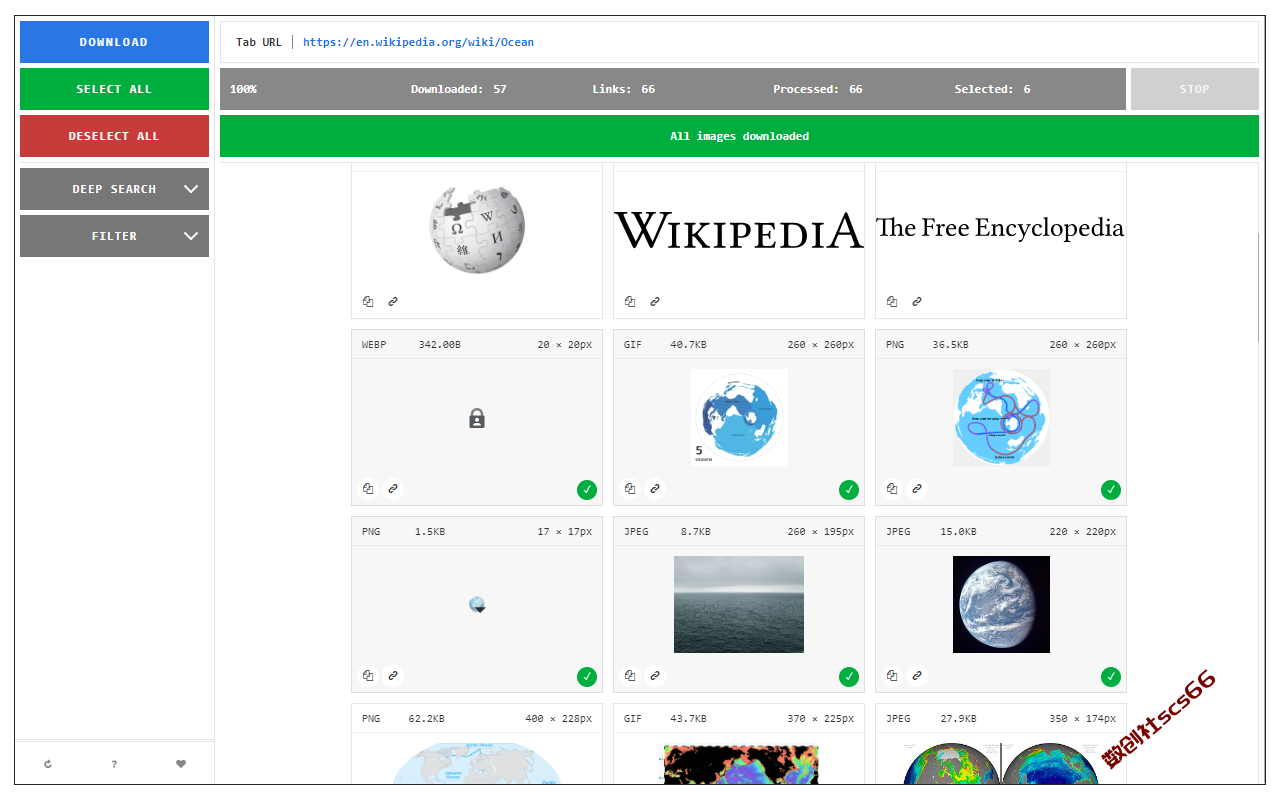Copy icon on the GIF 40.7KB card
Viewport: 1280px width, 800px height.
(630, 489)
